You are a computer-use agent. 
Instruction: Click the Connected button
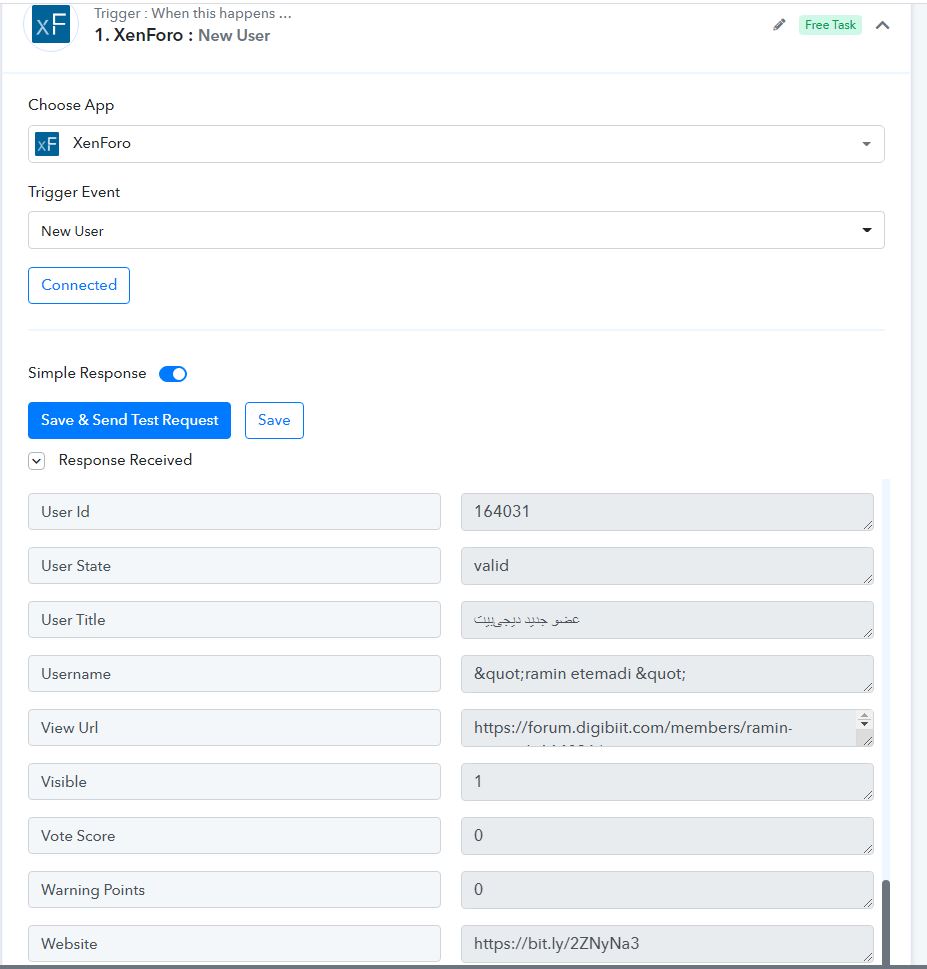click(79, 286)
